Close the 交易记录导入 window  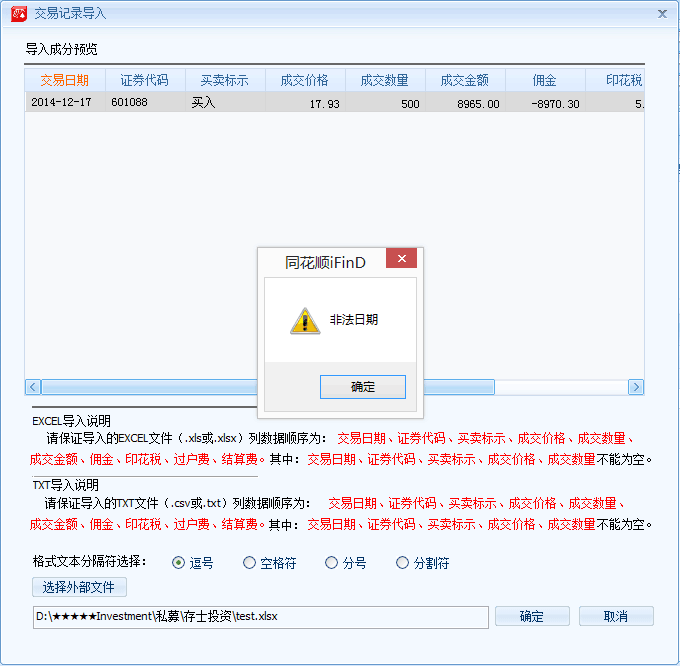[x=662, y=14]
